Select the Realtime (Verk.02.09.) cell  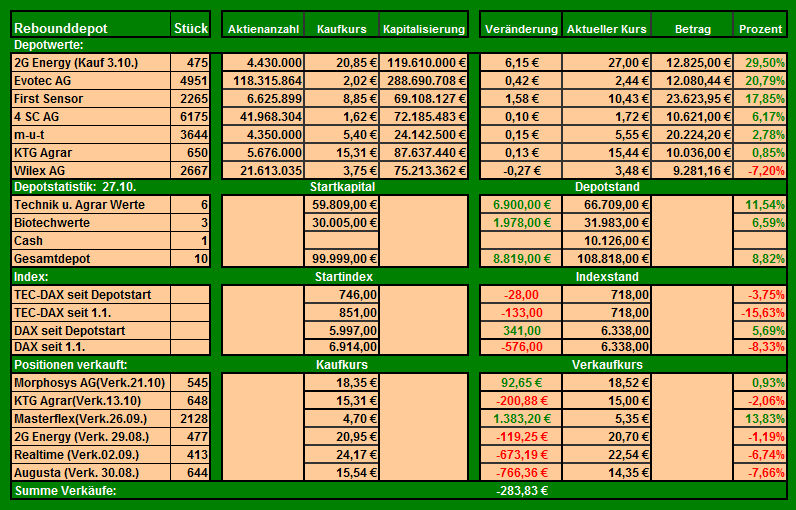click(x=90, y=455)
